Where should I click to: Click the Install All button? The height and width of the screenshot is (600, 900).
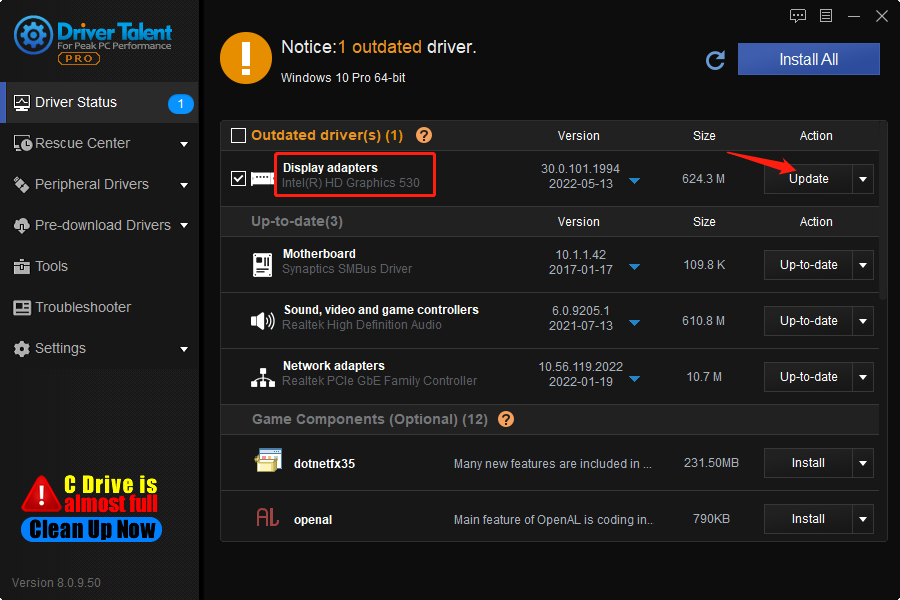[x=808, y=59]
